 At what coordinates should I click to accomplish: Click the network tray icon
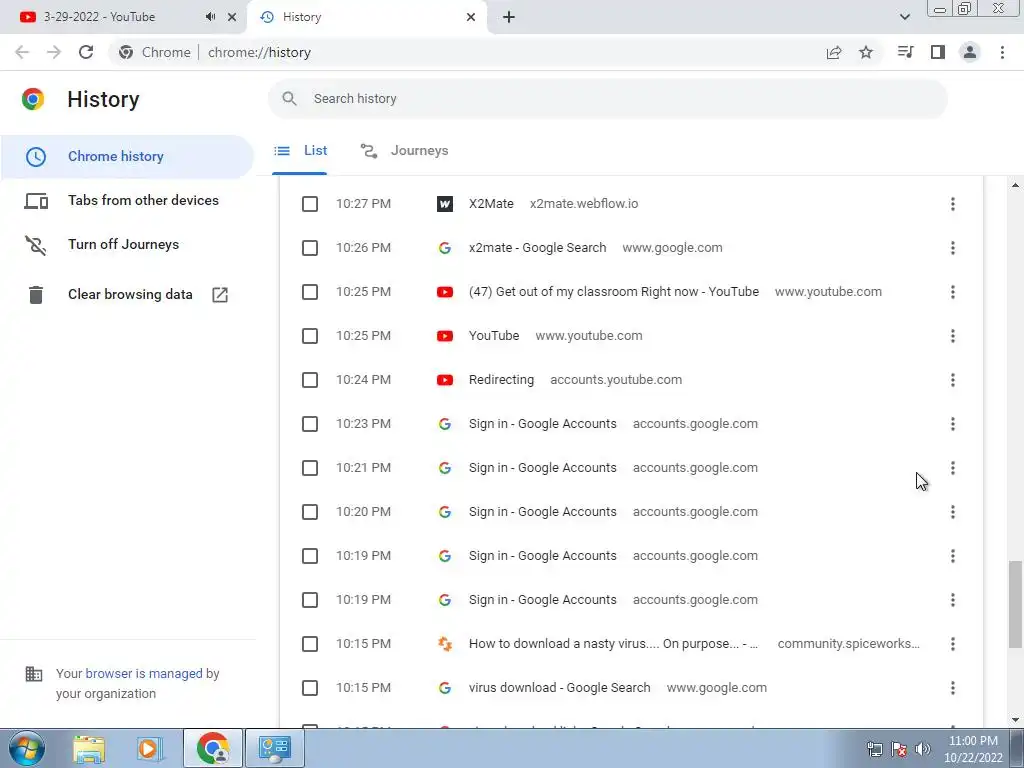click(874, 749)
